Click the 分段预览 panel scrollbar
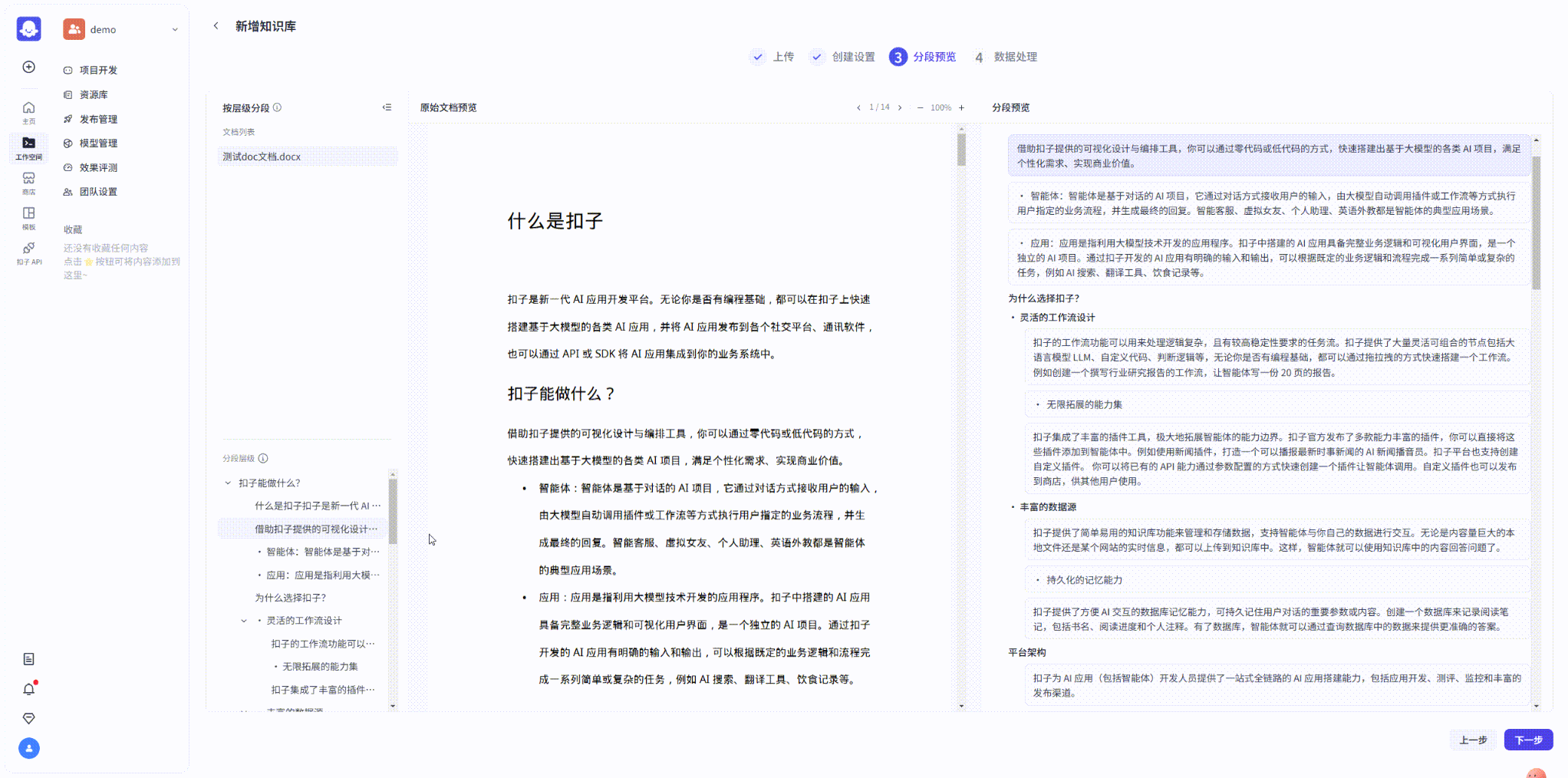Image resolution: width=1568 pixels, height=778 pixels. [x=1536, y=223]
